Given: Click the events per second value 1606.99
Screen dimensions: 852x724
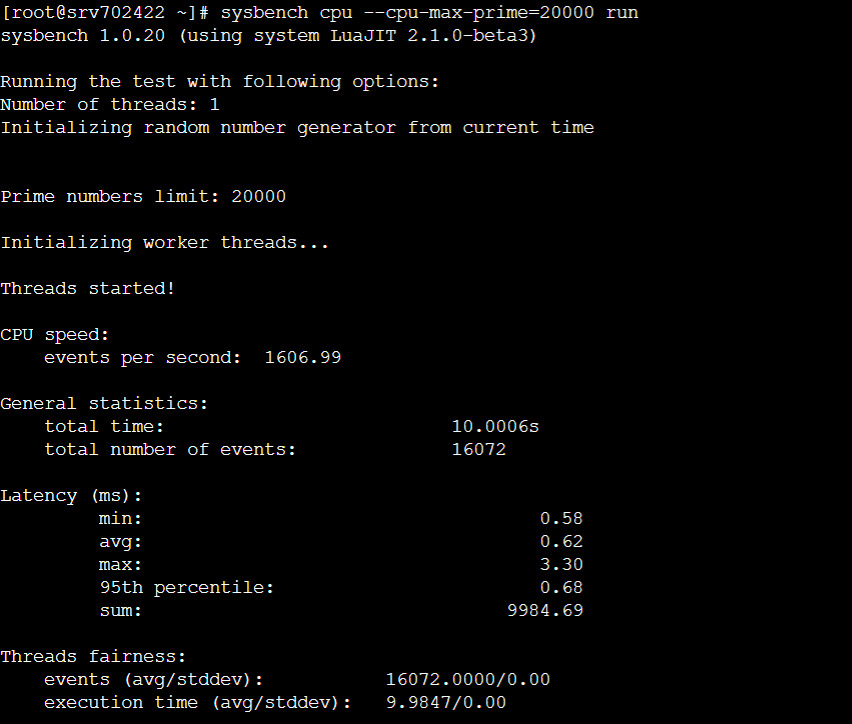Looking at the screenshot, I should pyautogui.click(x=303, y=358).
